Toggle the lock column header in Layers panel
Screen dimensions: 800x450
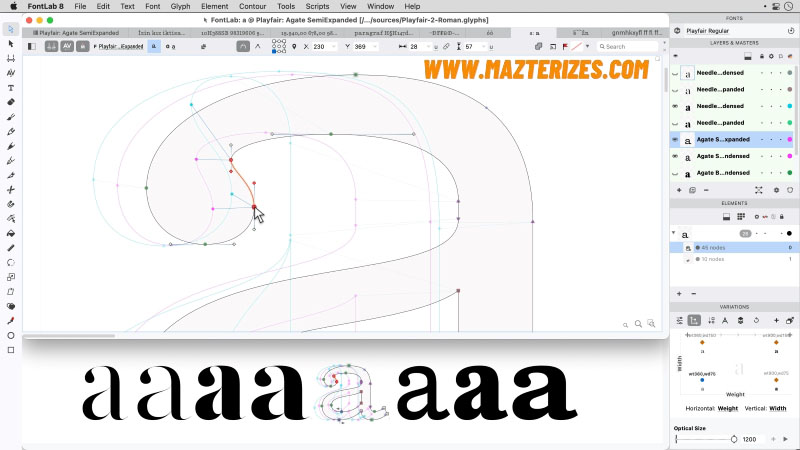762,56
